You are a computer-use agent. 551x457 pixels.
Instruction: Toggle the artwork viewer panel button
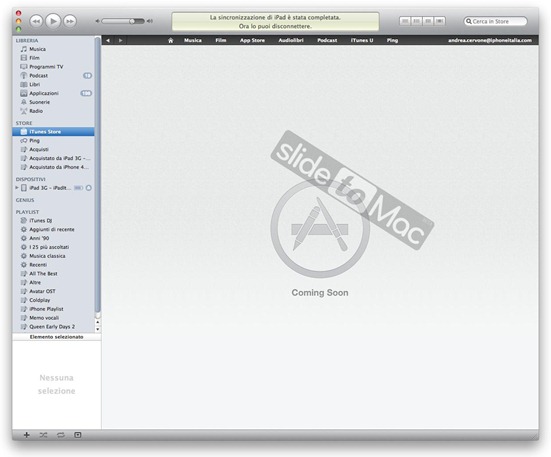78,435
